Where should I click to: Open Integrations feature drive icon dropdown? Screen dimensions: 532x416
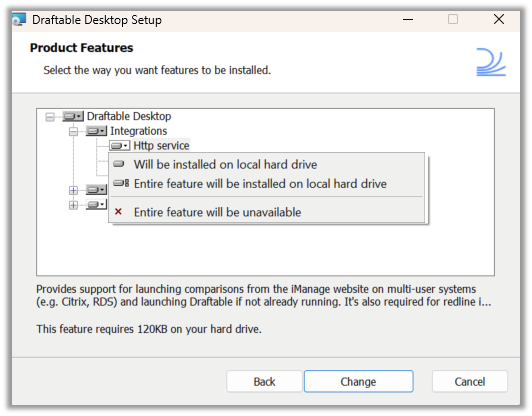click(x=96, y=131)
